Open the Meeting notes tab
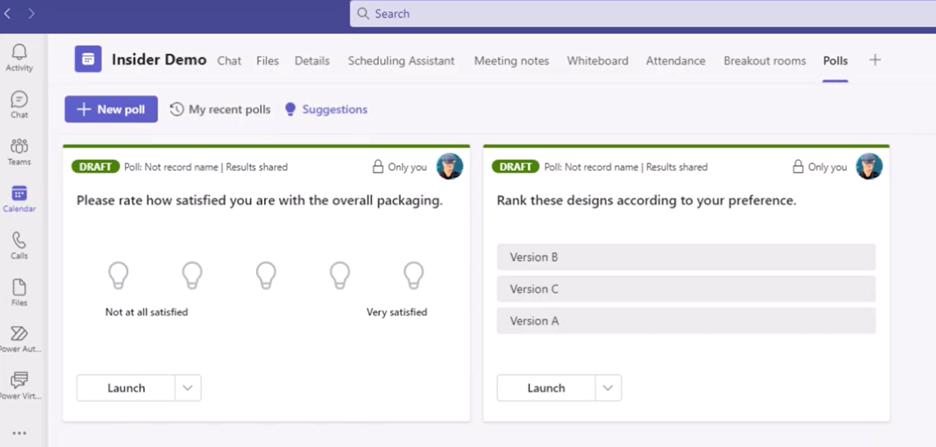Viewport: 936px width, 447px height. [512, 60]
